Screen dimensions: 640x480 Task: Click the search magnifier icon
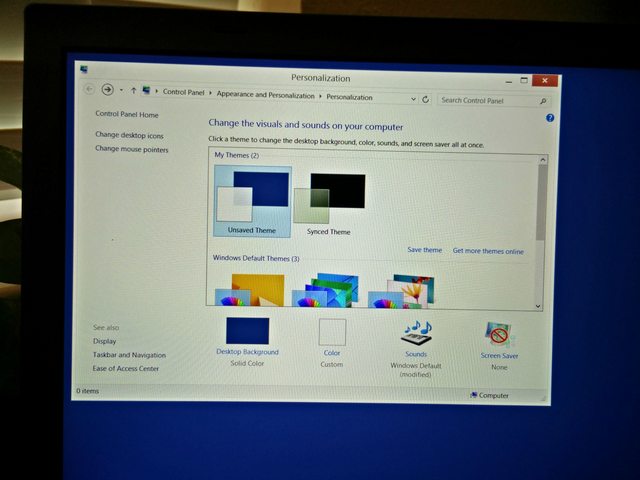543,101
